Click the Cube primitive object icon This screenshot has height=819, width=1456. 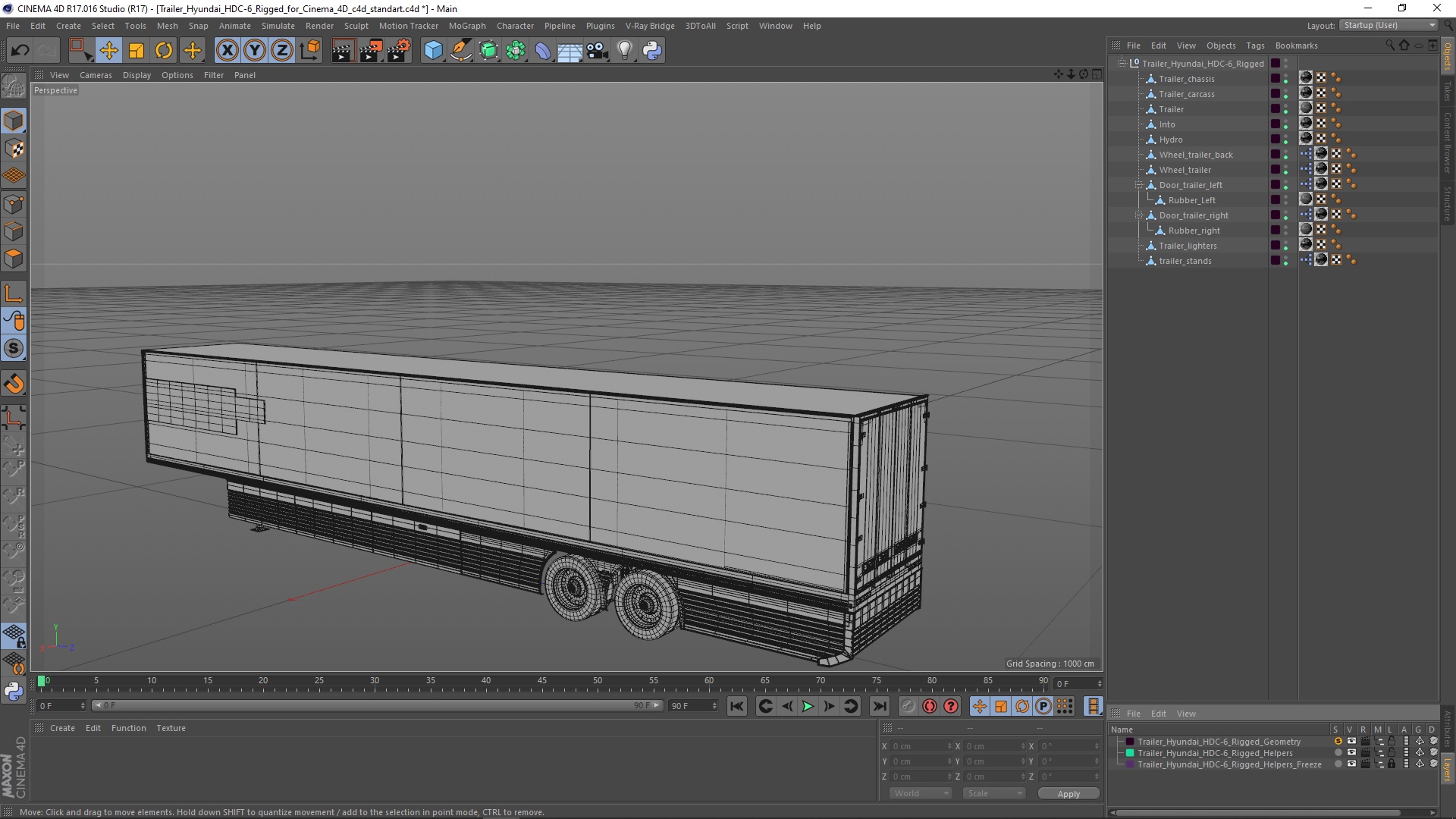pyautogui.click(x=433, y=51)
